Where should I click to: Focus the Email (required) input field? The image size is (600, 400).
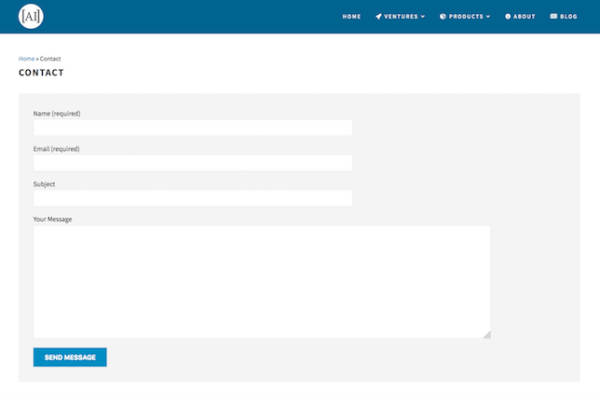coord(192,162)
